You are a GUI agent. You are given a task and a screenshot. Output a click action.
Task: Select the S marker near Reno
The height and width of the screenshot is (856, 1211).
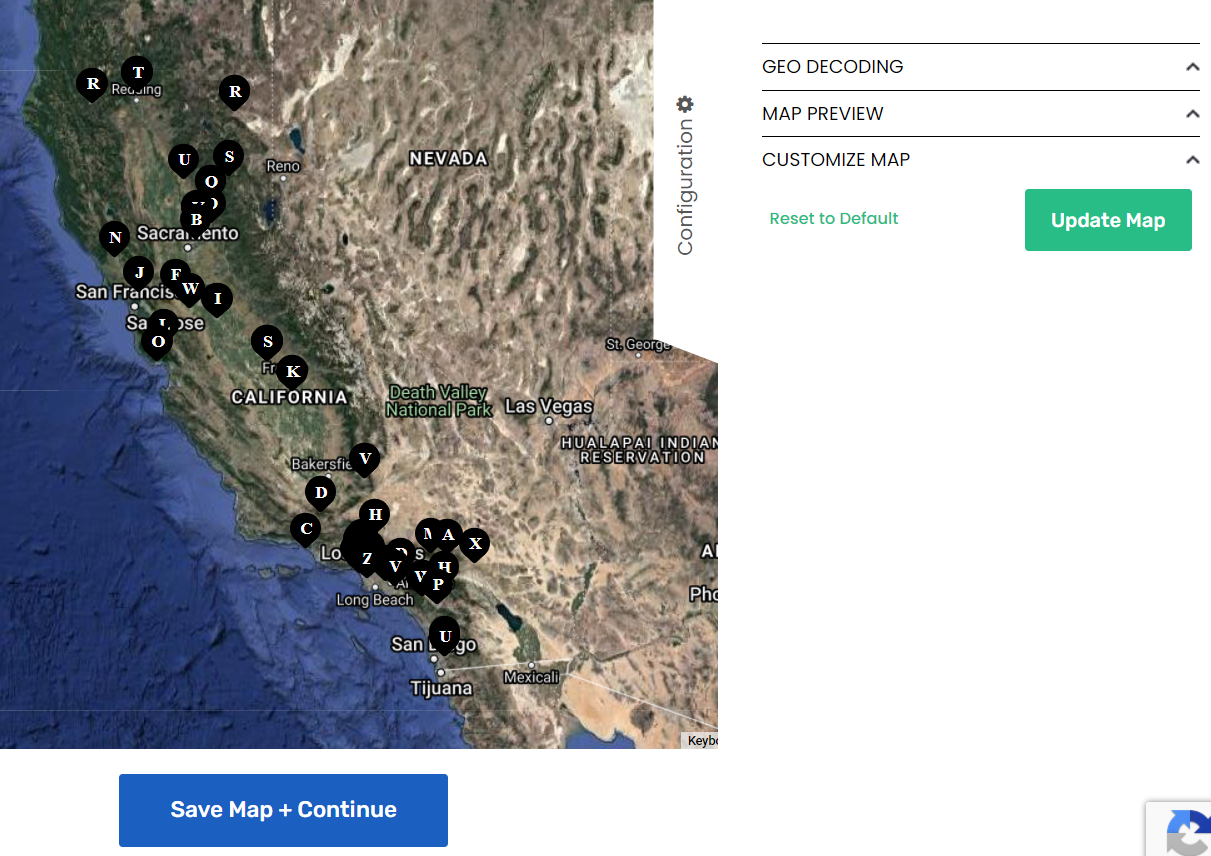coord(228,156)
